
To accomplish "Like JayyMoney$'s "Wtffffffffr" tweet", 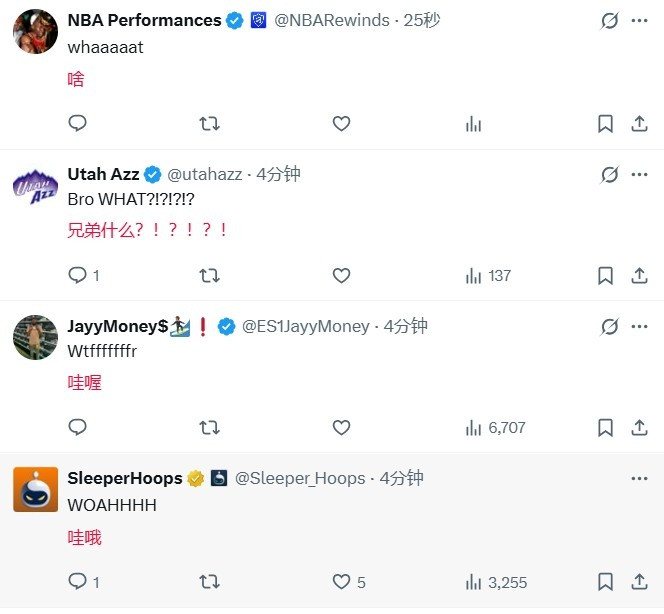I will (341, 427).
